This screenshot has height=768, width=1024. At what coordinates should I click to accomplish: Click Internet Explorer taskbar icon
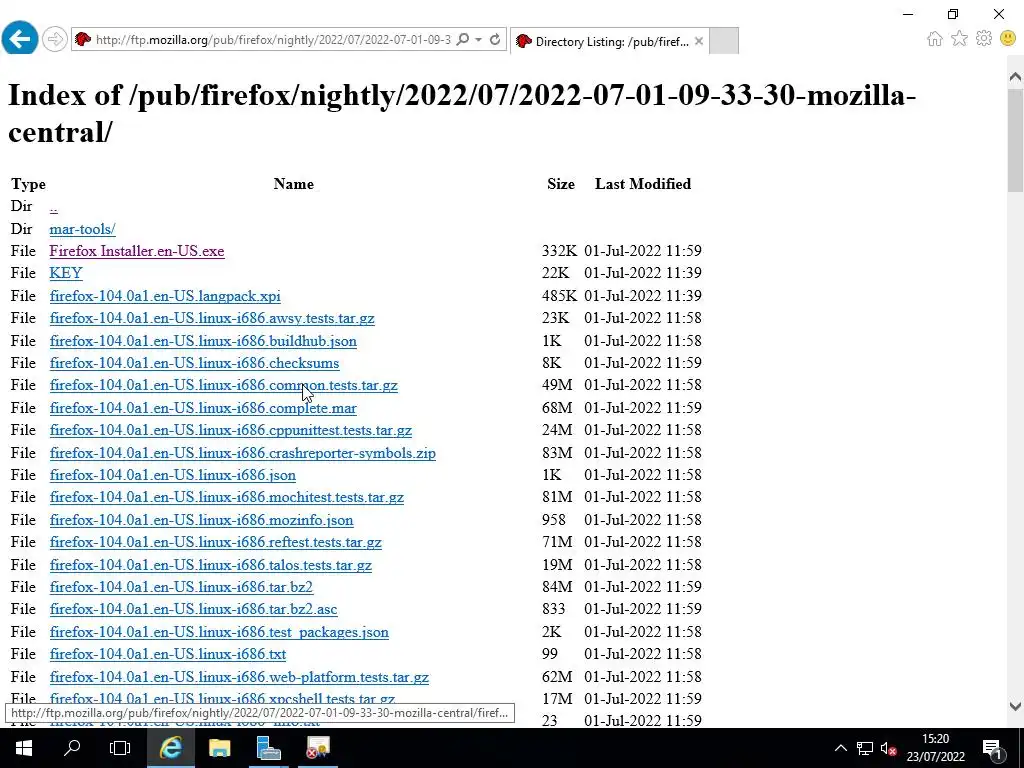170,748
